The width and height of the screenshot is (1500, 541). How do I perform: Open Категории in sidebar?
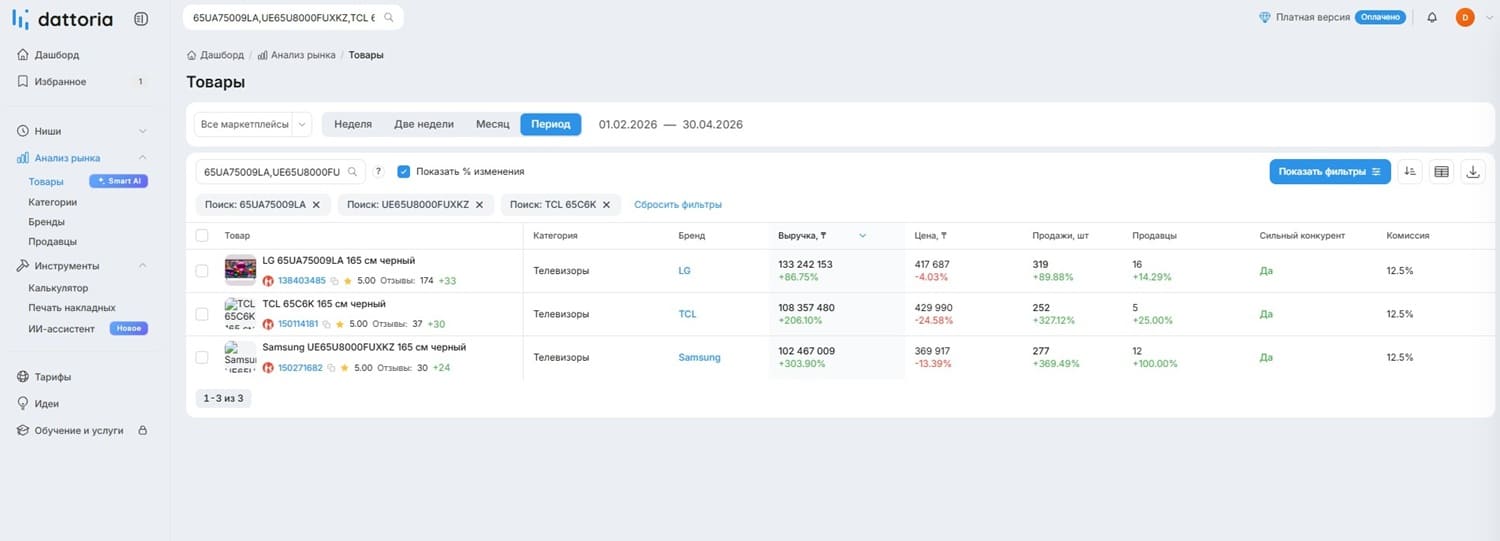(x=52, y=202)
